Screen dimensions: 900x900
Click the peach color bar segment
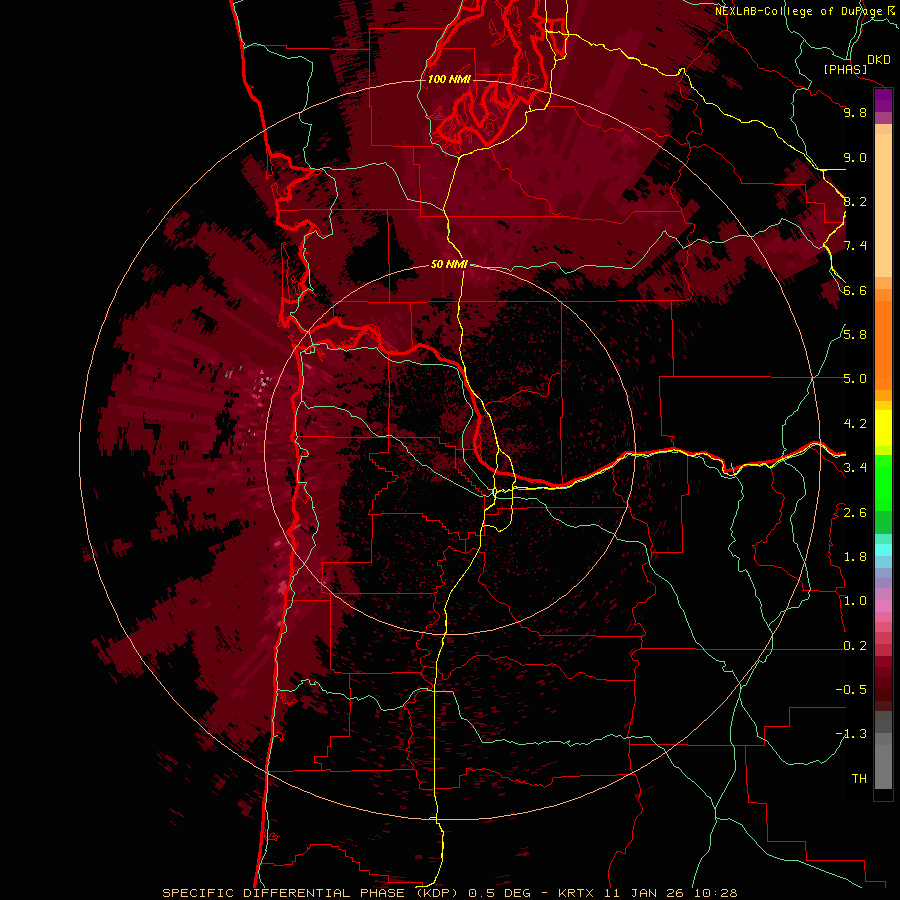click(883, 205)
